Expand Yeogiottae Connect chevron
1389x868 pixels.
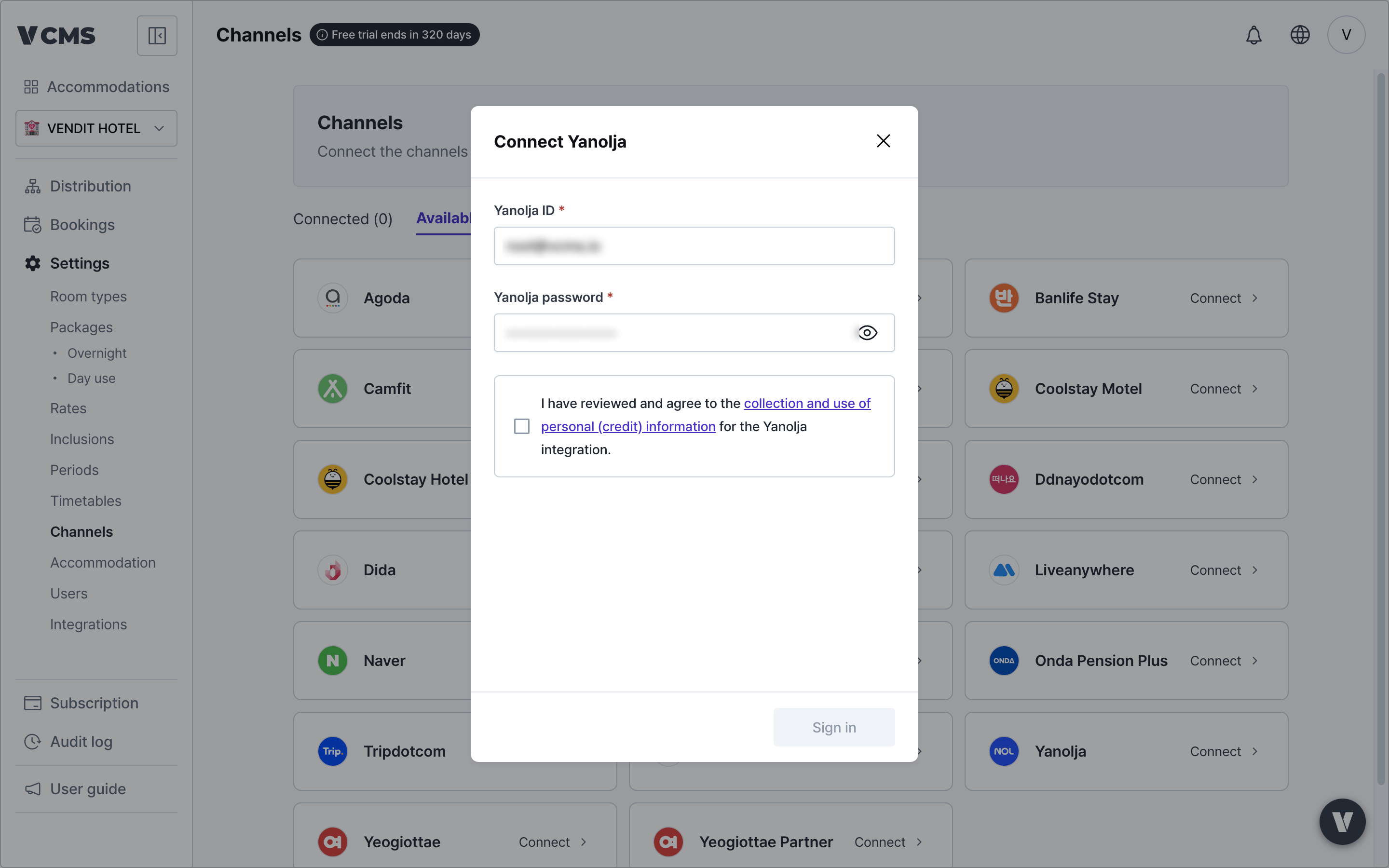tap(583, 842)
